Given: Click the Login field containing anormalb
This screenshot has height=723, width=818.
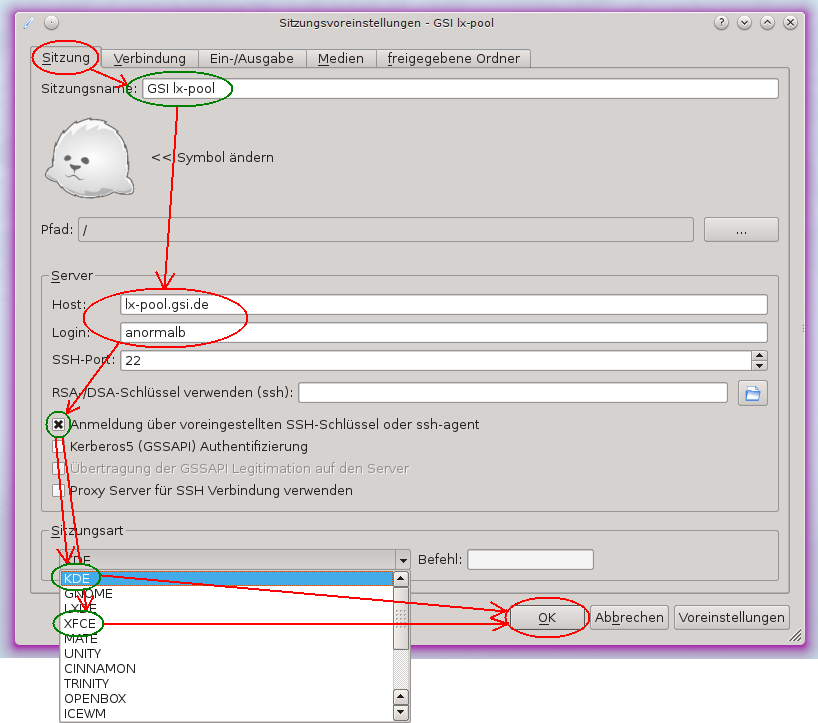Looking at the screenshot, I should pyautogui.click(x=443, y=333).
